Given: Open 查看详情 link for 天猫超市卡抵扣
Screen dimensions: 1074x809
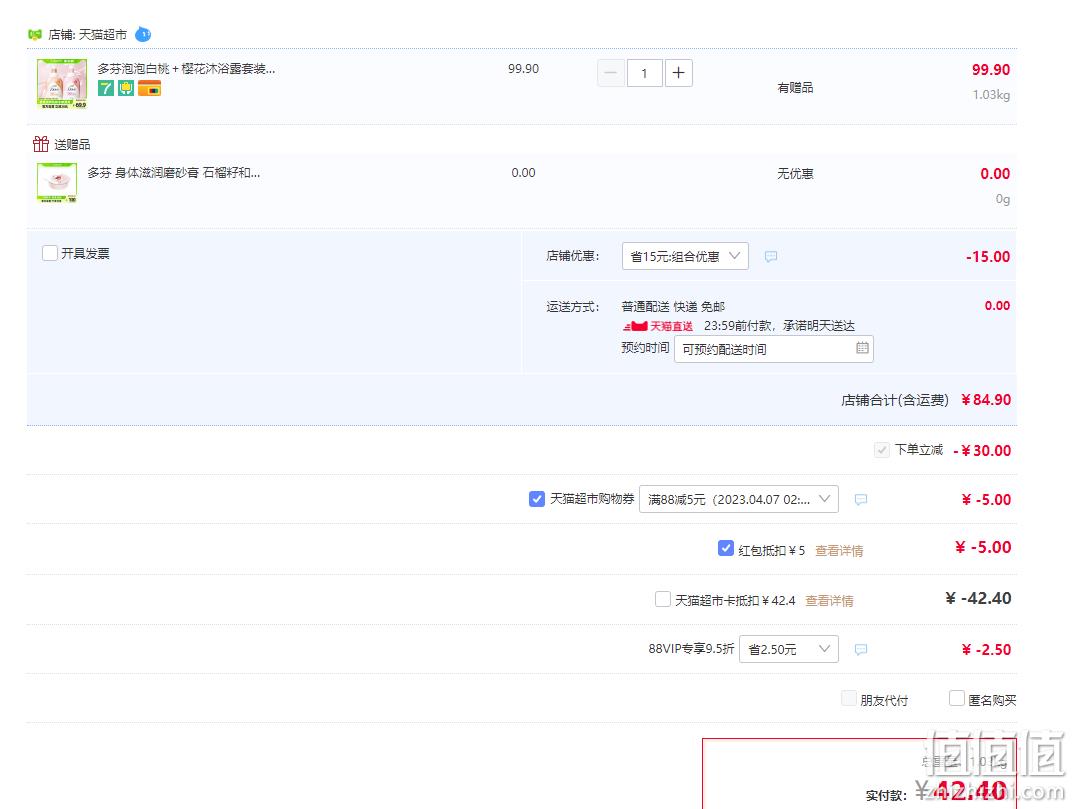Looking at the screenshot, I should click(x=829, y=601).
